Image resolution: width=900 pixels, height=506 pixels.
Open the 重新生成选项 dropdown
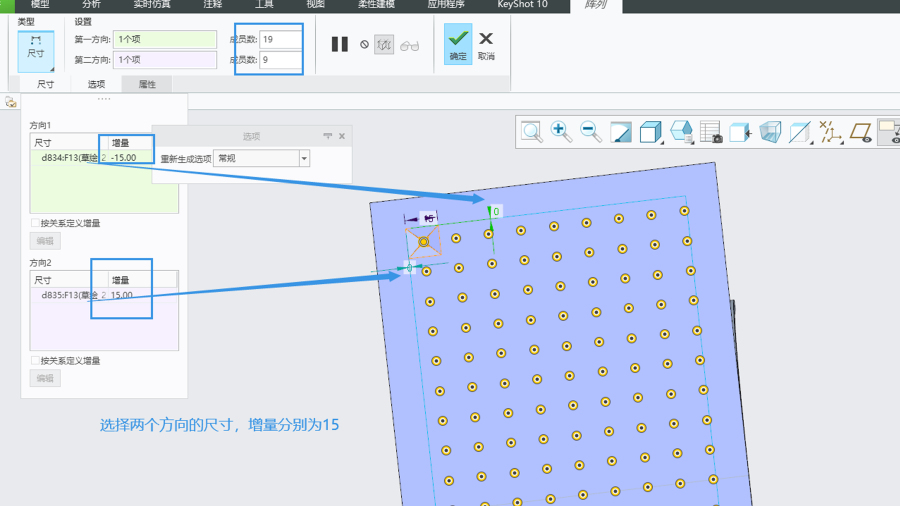304,158
